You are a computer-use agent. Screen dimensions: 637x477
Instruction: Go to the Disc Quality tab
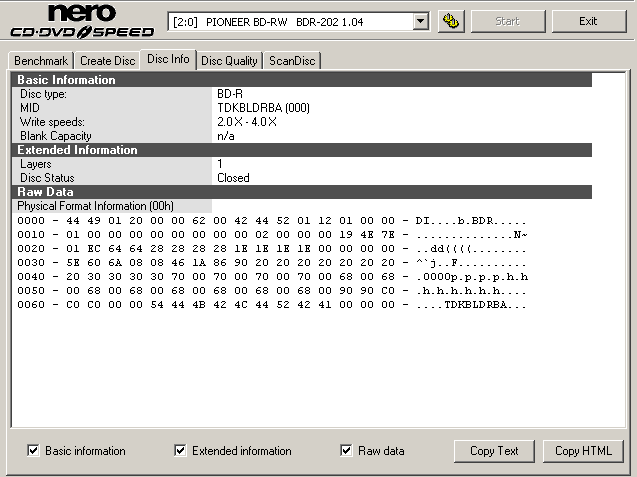230,61
